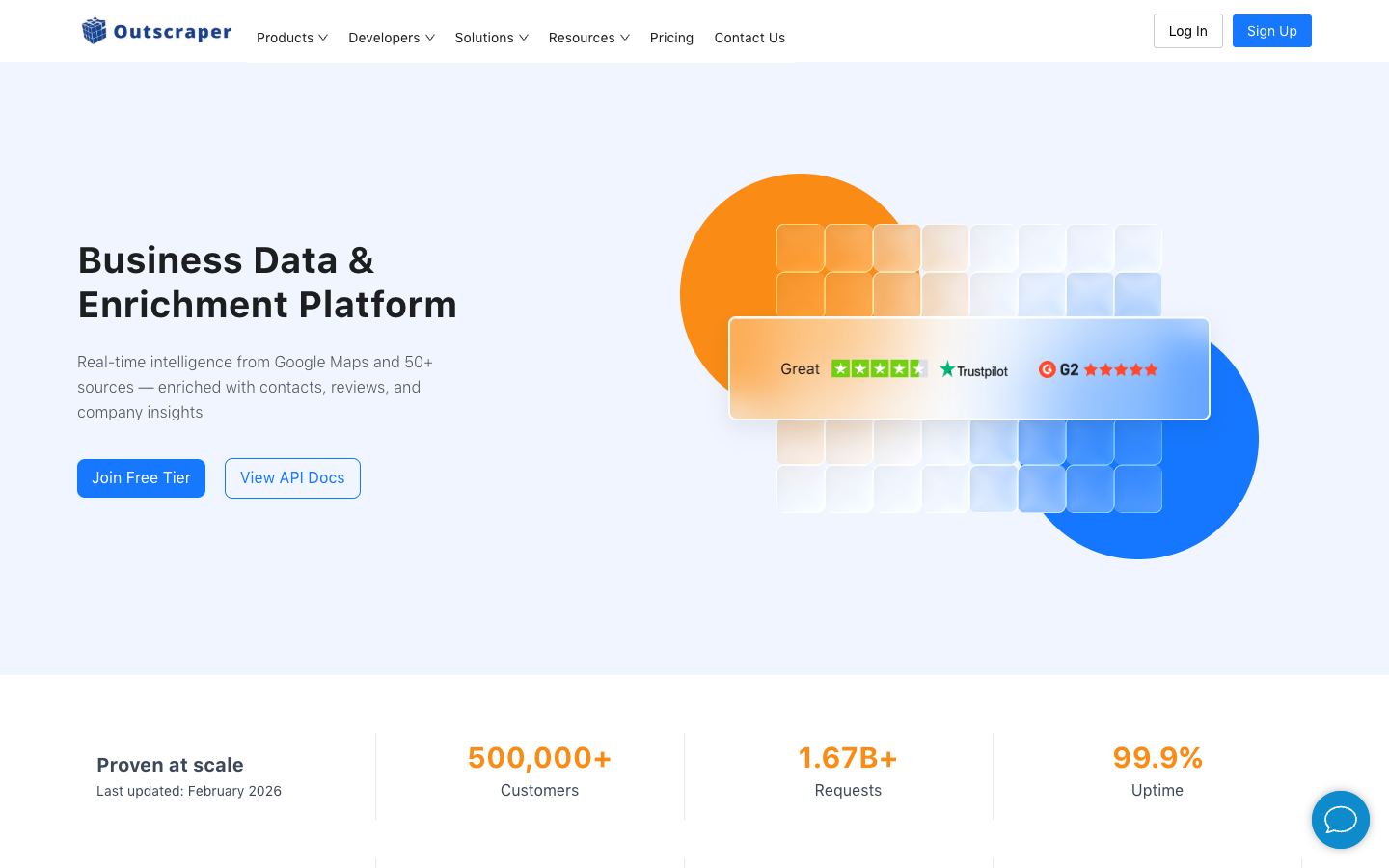Click the G2 red logo icon

[1047, 369]
